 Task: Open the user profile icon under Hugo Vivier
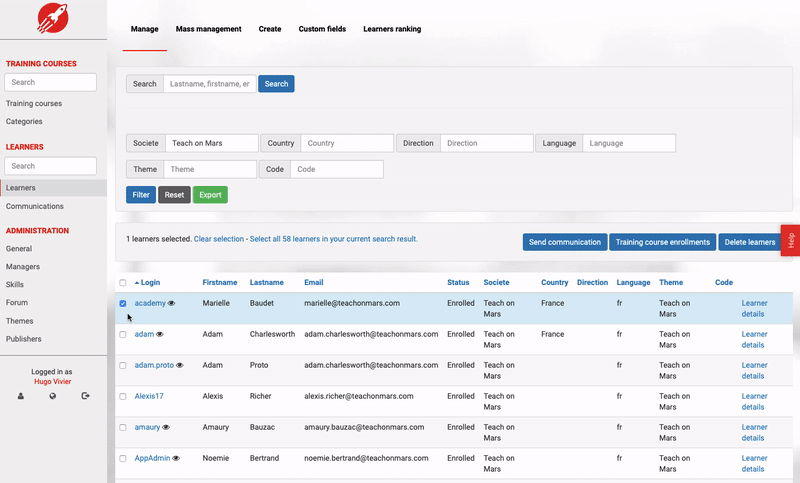[21, 396]
